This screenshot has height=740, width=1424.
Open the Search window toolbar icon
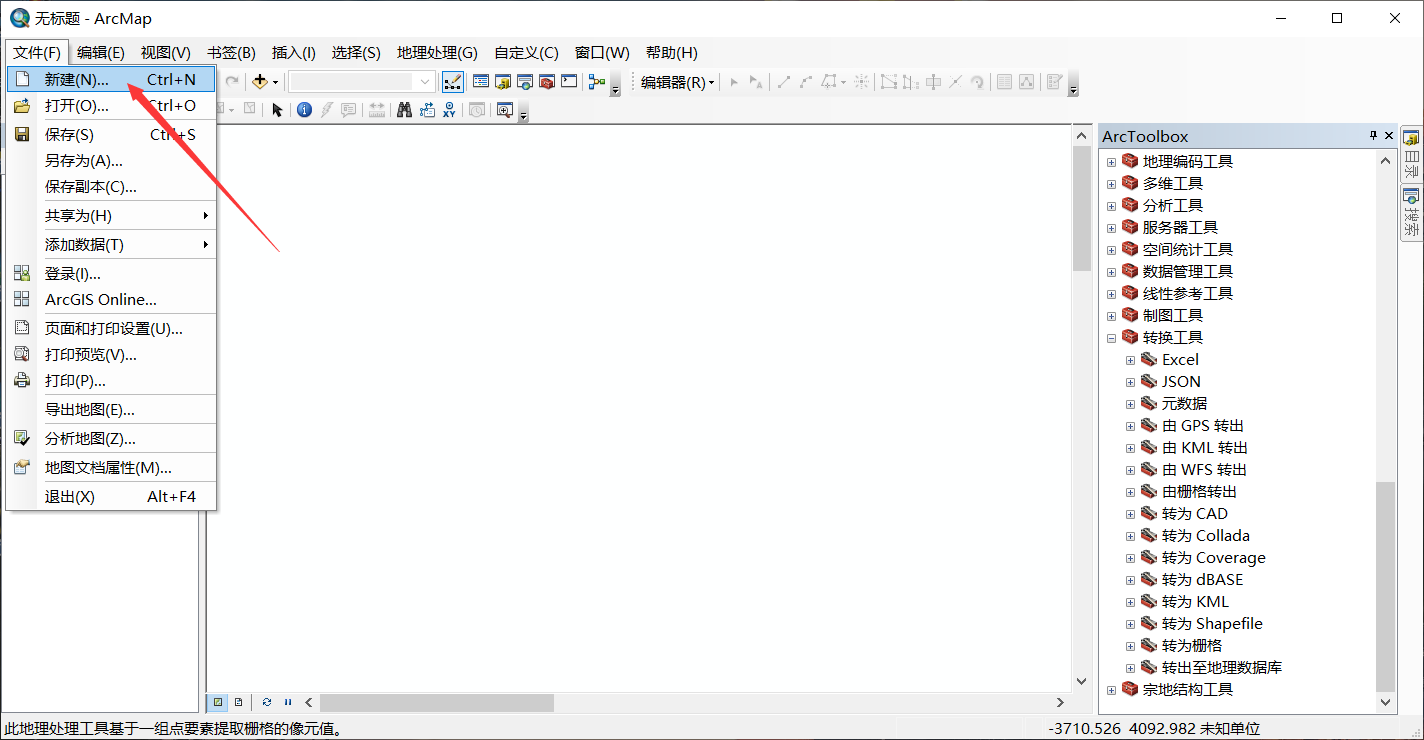(x=525, y=82)
